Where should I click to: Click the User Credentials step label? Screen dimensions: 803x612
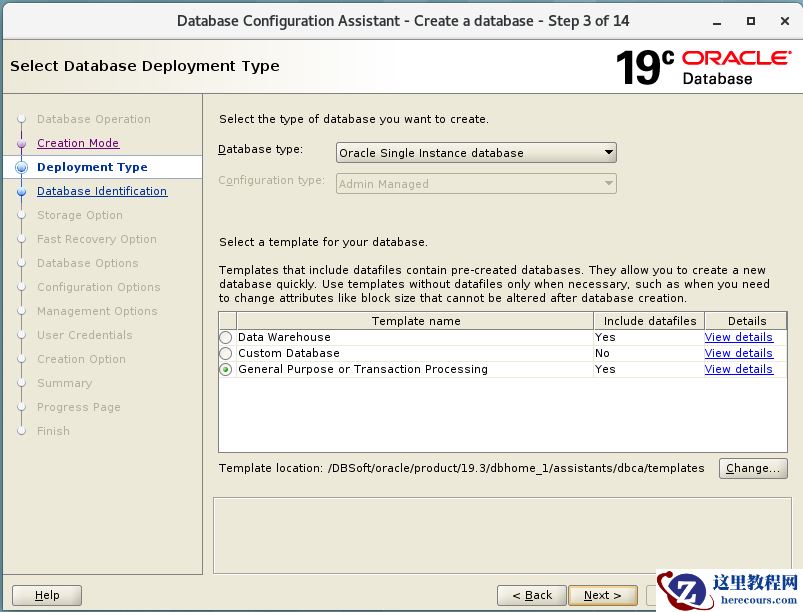point(84,335)
